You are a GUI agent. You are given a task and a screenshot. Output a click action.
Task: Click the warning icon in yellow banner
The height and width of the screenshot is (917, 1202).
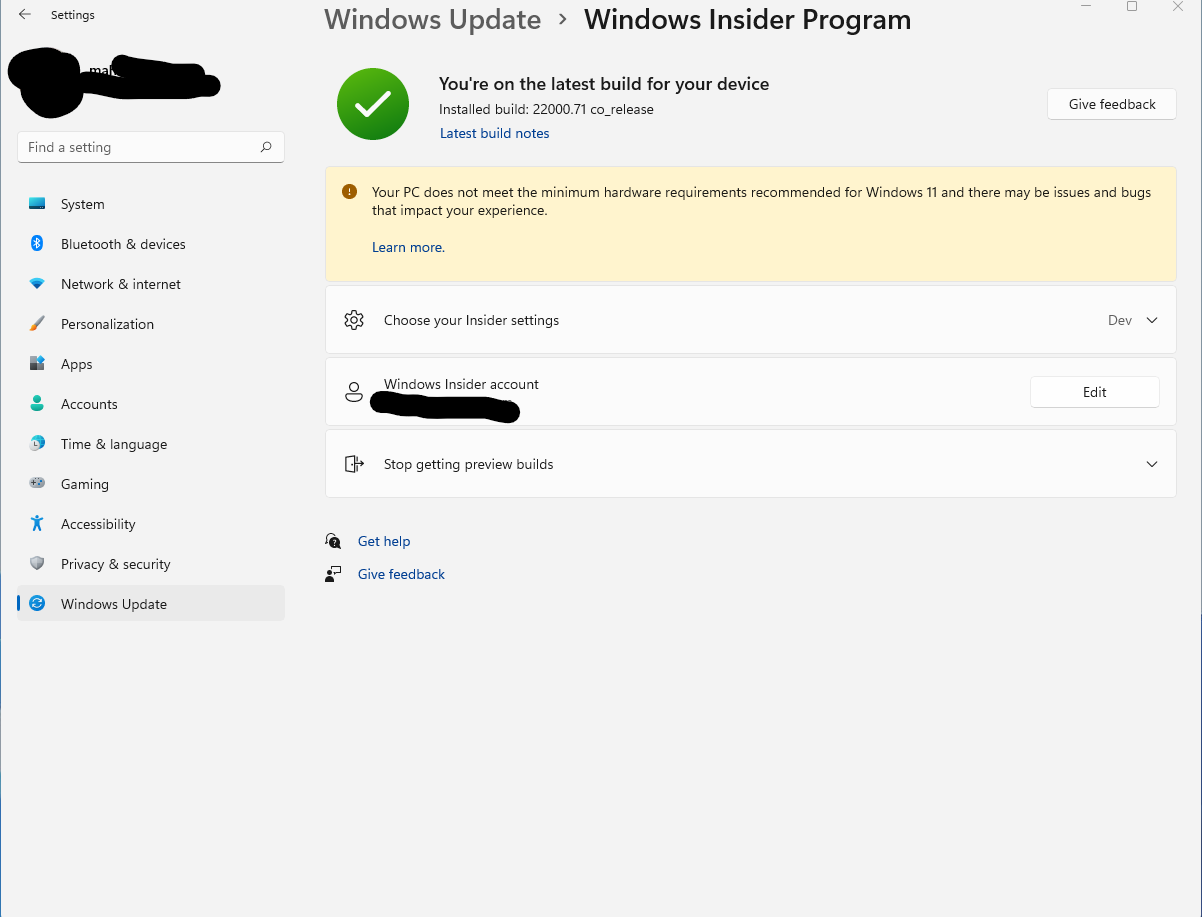[x=349, y=192]
